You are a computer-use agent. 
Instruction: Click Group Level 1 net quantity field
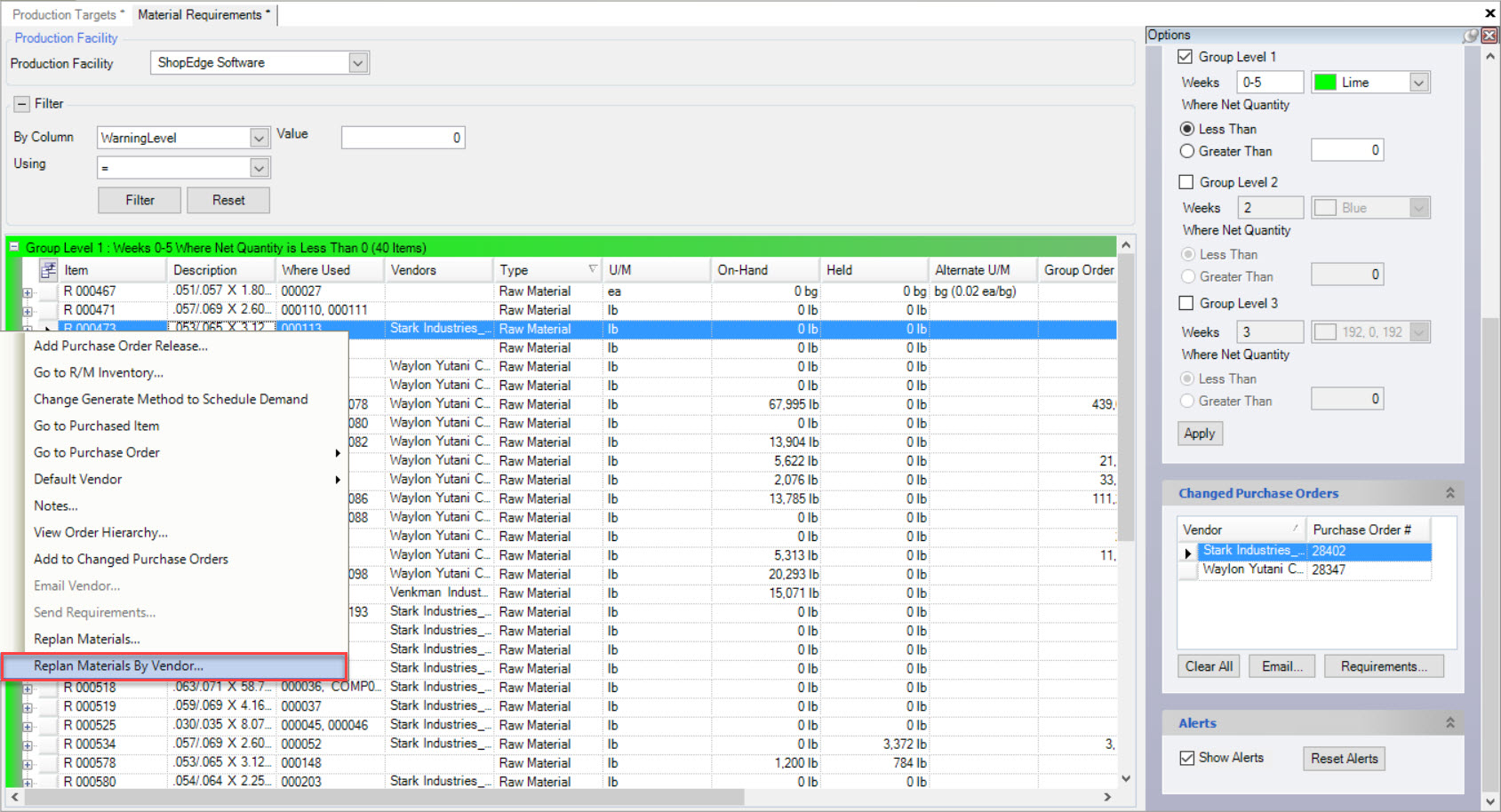pos(1347,150)
